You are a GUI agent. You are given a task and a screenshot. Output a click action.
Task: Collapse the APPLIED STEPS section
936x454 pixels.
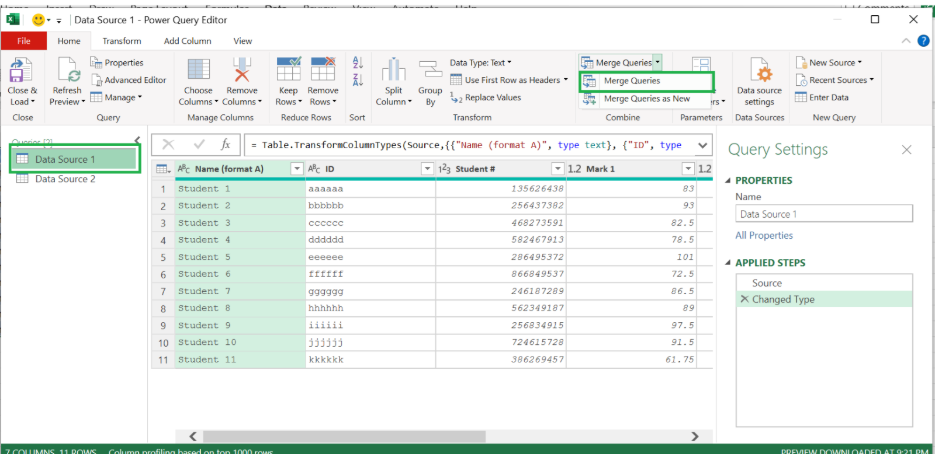tap(728, 262)
